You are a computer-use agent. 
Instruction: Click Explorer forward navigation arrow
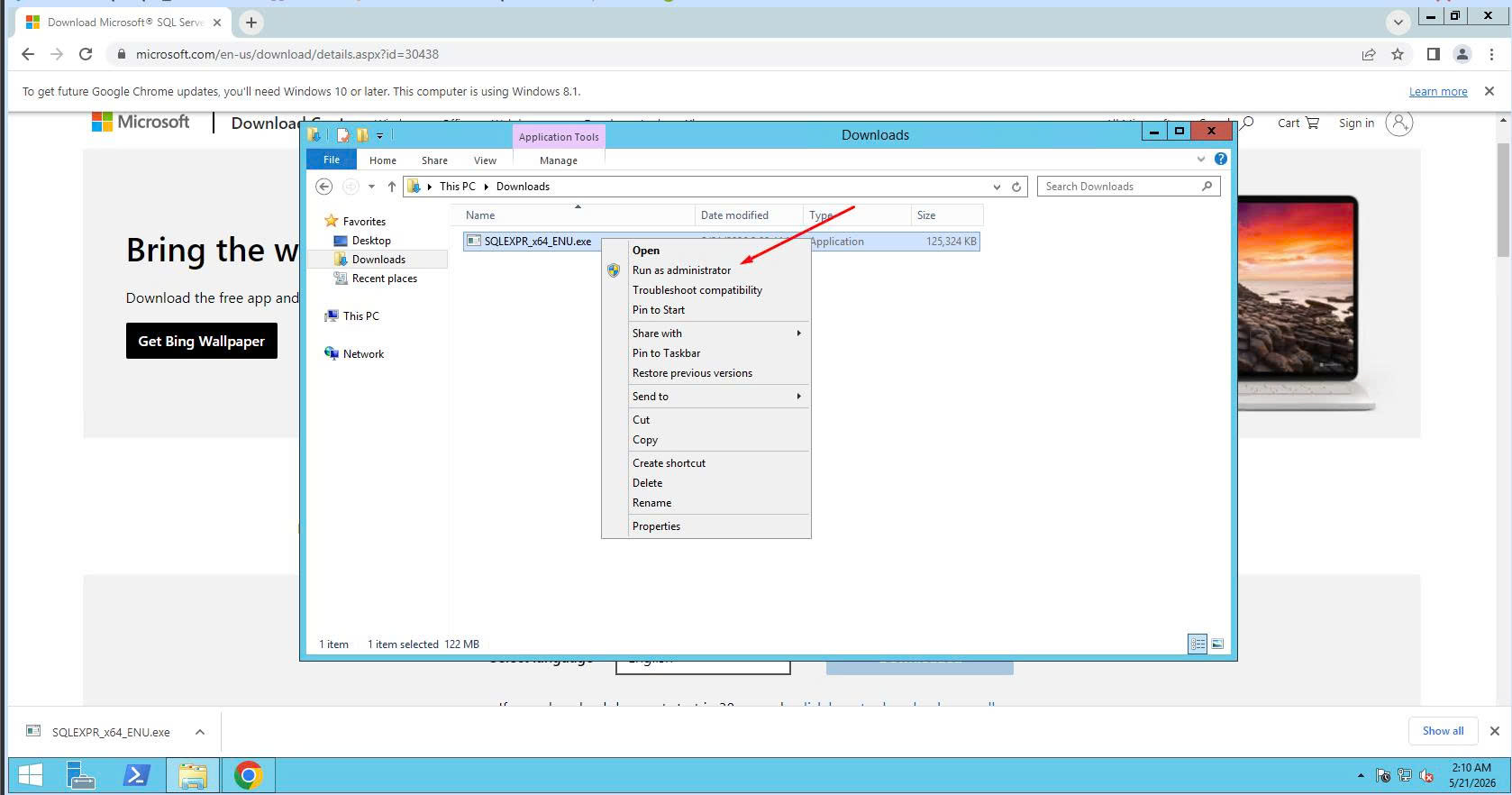tap(351, 187)
